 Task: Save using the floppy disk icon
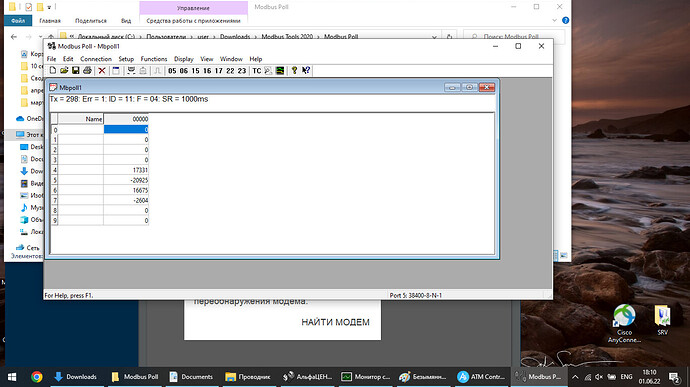coord(76,70)
